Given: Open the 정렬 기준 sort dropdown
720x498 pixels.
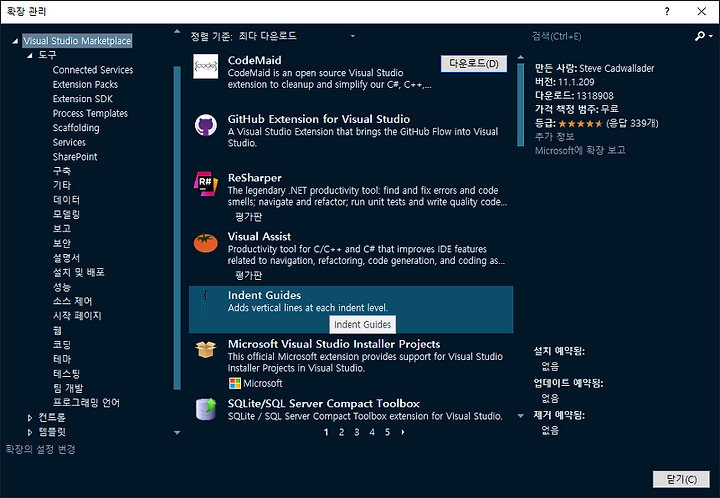Looking at the screenshot, I should pos(352,36).
